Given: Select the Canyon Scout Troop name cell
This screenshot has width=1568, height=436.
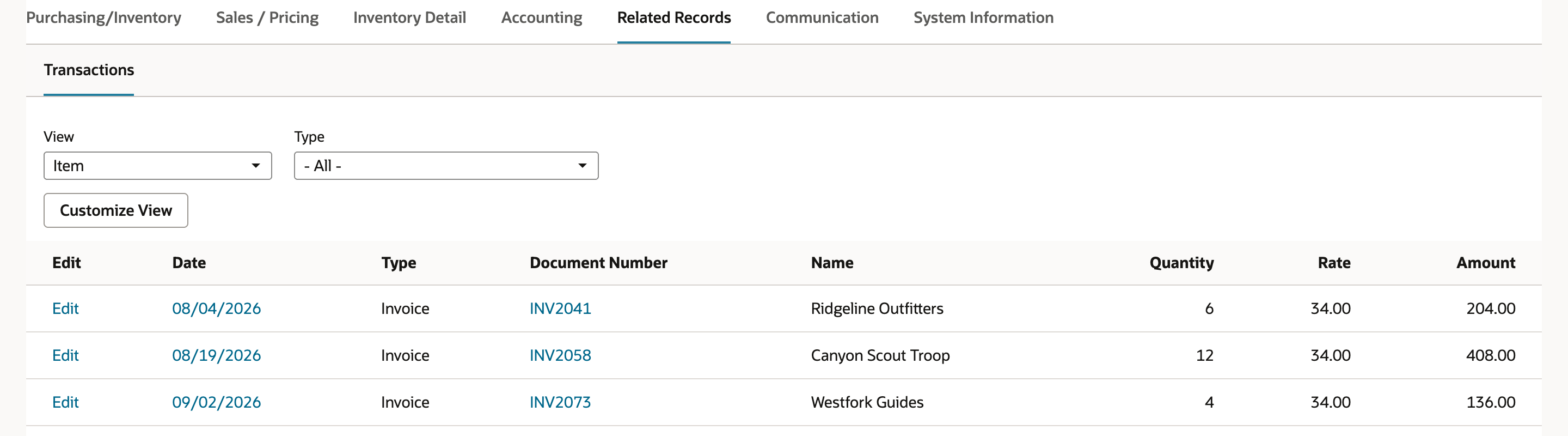Looking at the screenshot, I should [x=880, y=356].
